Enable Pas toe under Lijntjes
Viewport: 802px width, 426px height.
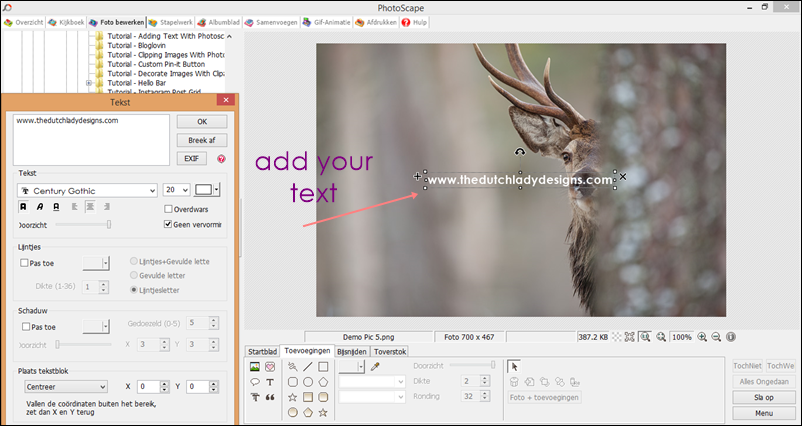point(24,263)
